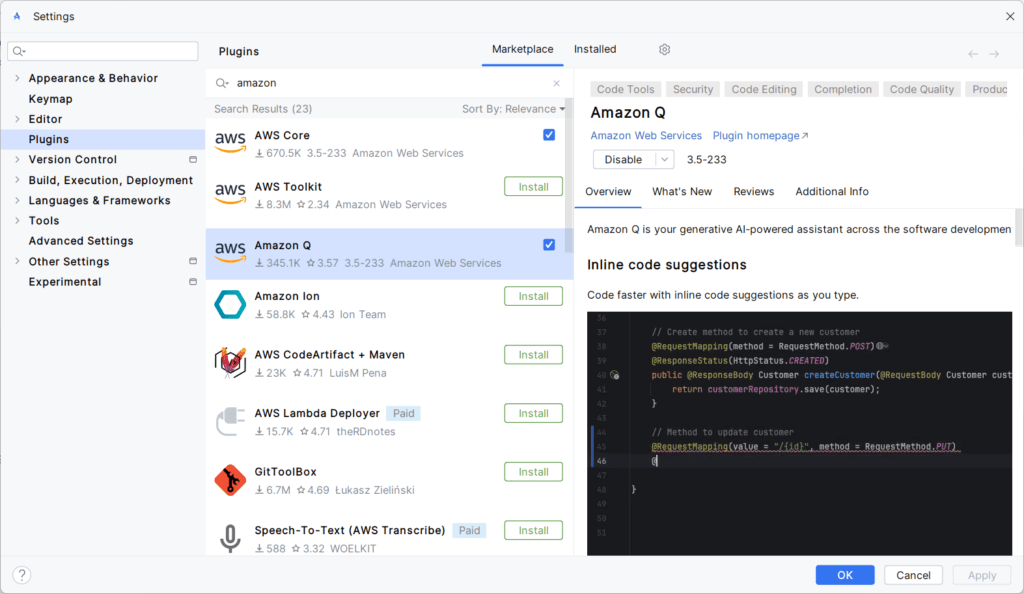1024x594 pixels.
Task: Open the Plugin homepage link
Action: pyautogui.click(x=760, y=136)
